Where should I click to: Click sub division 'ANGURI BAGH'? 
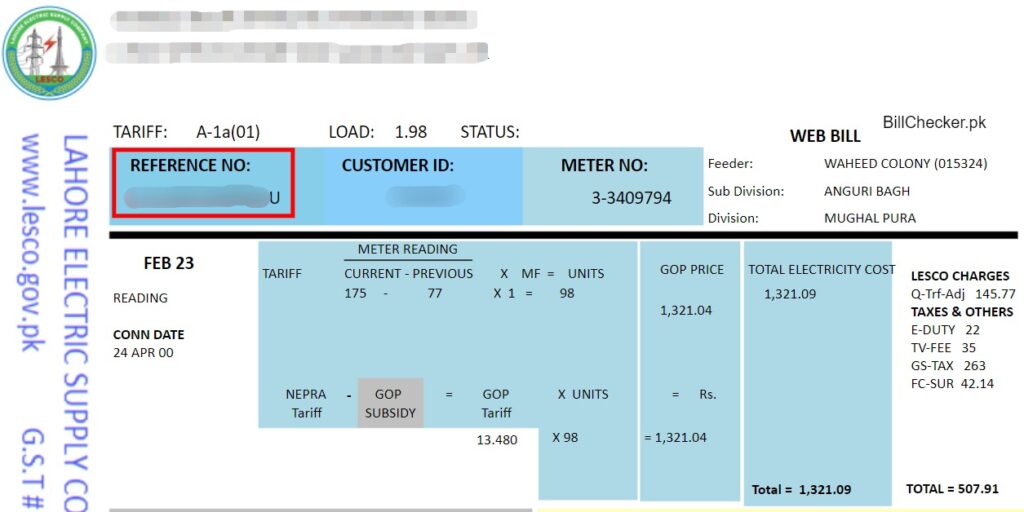[x=867, y=191]
